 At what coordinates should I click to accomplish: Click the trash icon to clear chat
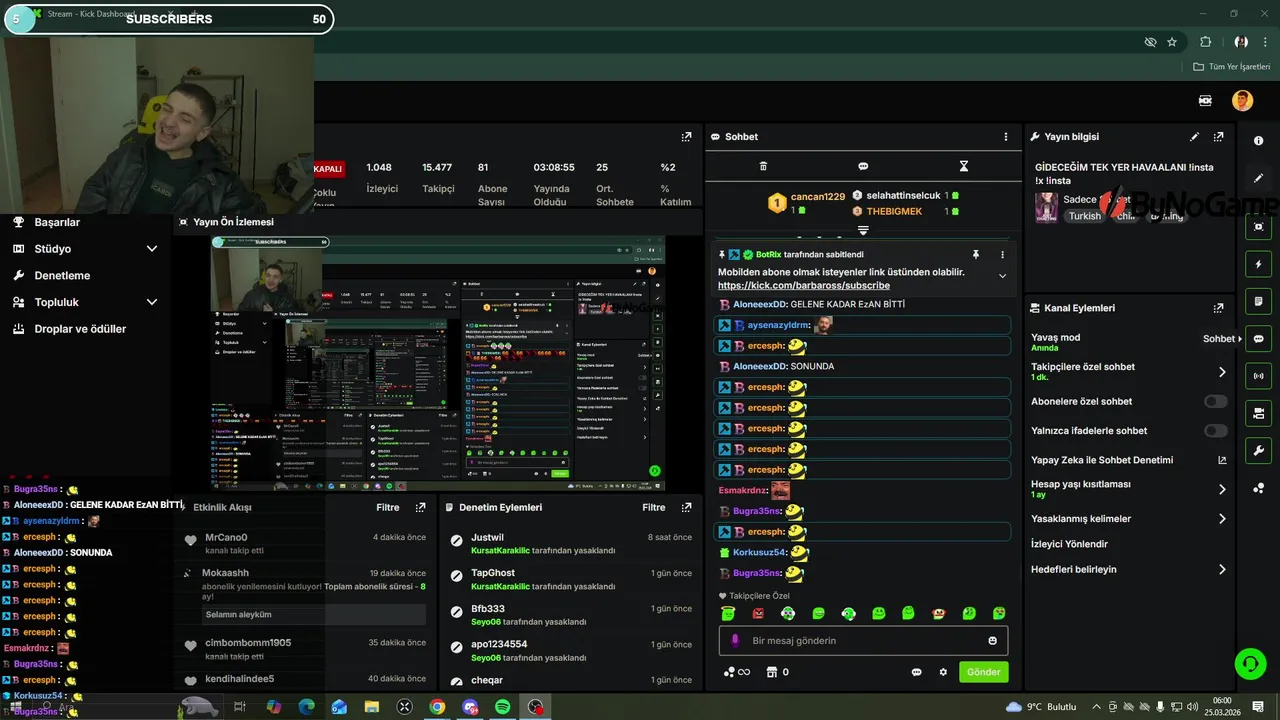[763, 166]
